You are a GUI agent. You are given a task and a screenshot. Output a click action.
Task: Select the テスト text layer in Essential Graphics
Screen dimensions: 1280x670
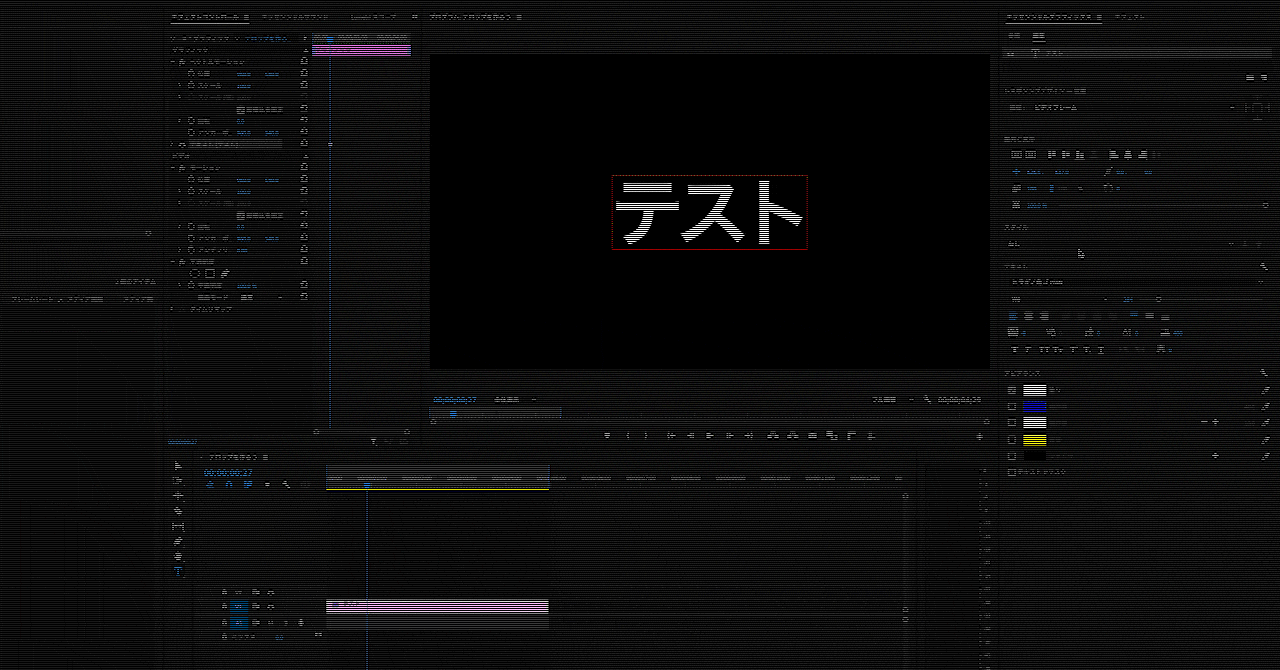[x=1136, y=53]
